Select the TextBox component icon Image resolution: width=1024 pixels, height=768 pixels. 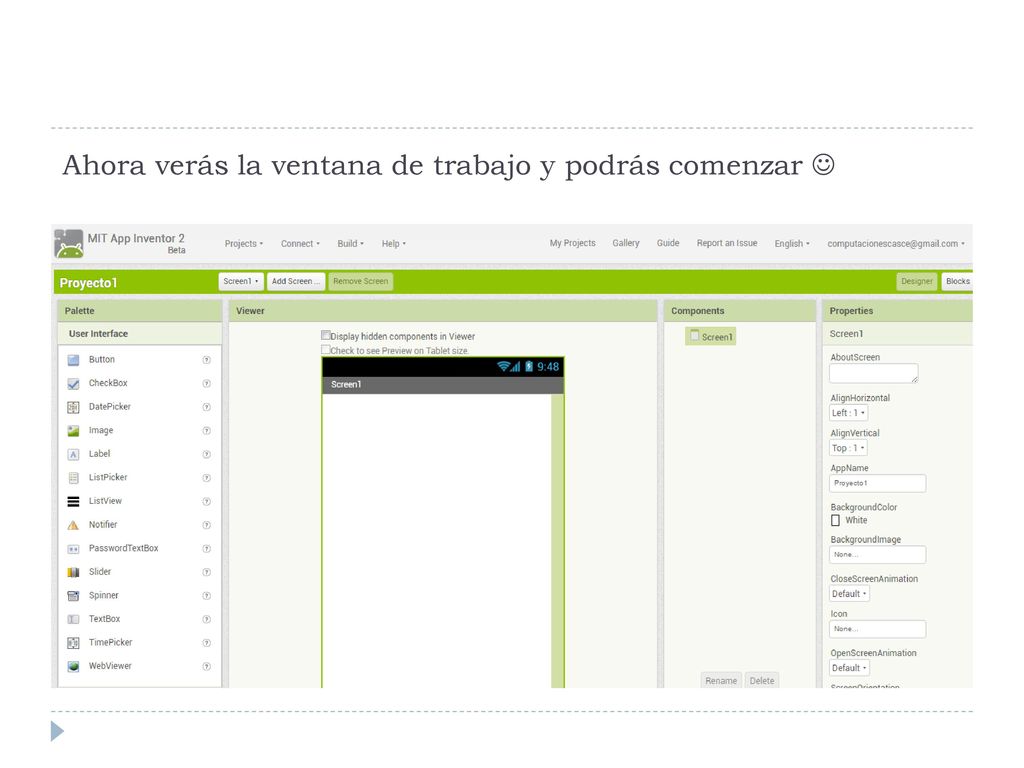click(73, 619)
